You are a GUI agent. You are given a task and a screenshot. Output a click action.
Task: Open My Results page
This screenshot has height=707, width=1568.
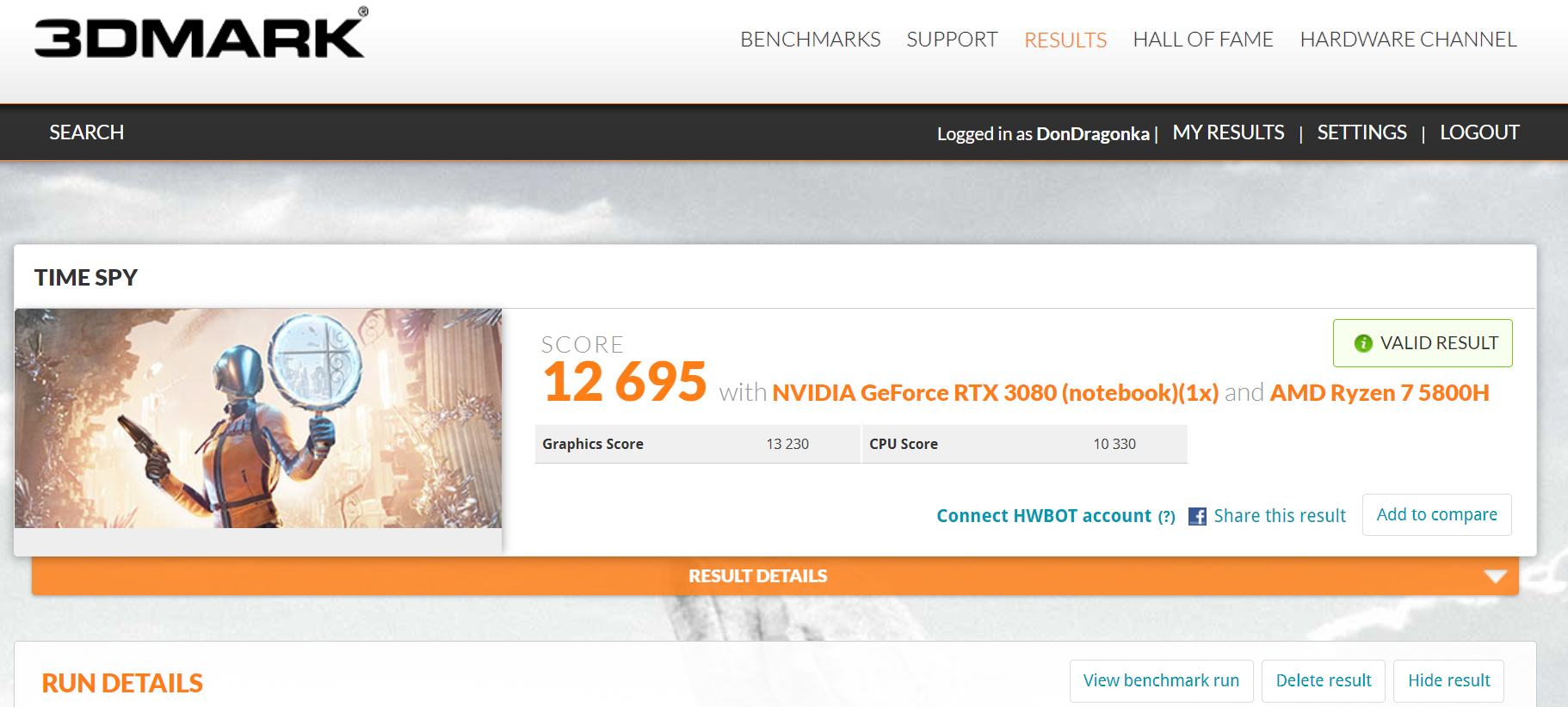pos(1228,132)
